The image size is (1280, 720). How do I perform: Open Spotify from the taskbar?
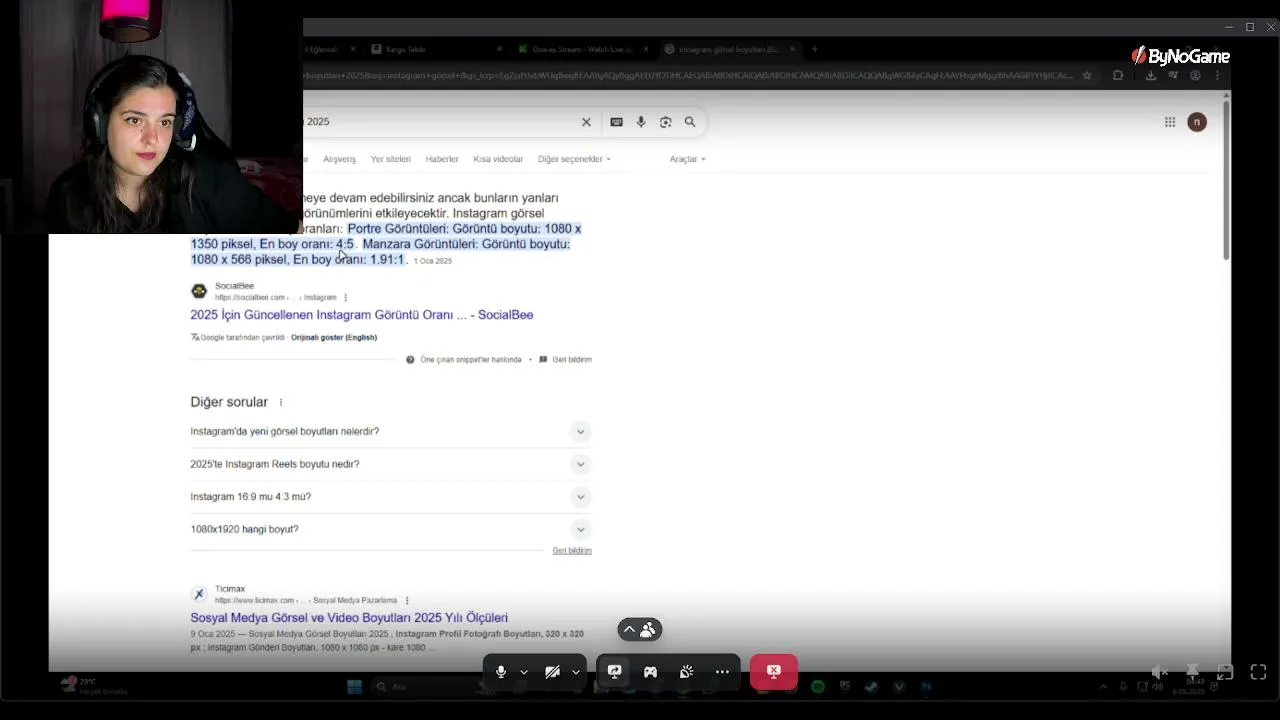(818, 687)
